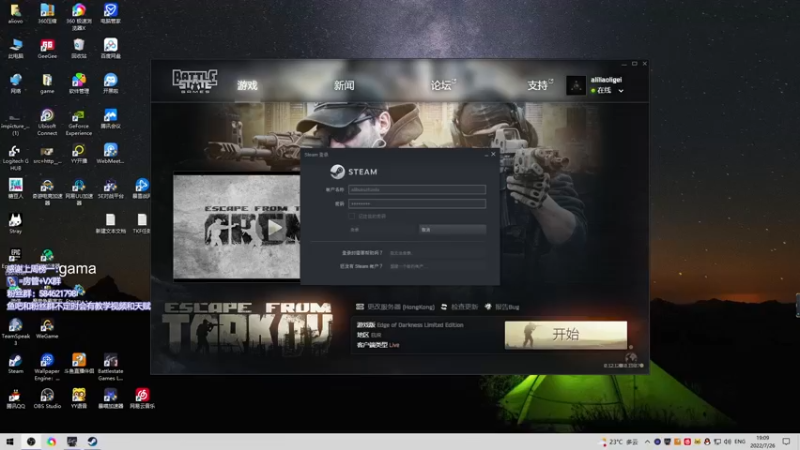Show hidden system tray icons
Image resolution: width=800 pixels, height=450 pixels.
(647, 441)
